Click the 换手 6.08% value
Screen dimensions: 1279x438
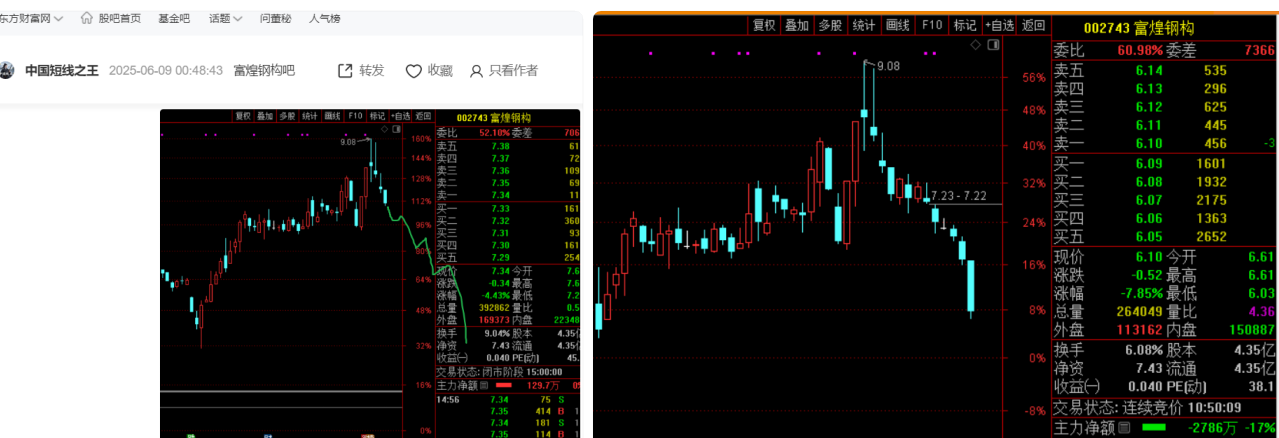[1144, 350]
